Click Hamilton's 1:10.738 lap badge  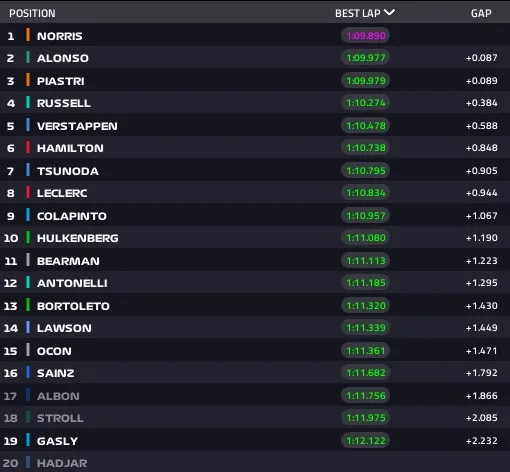[x=366, y=148]
